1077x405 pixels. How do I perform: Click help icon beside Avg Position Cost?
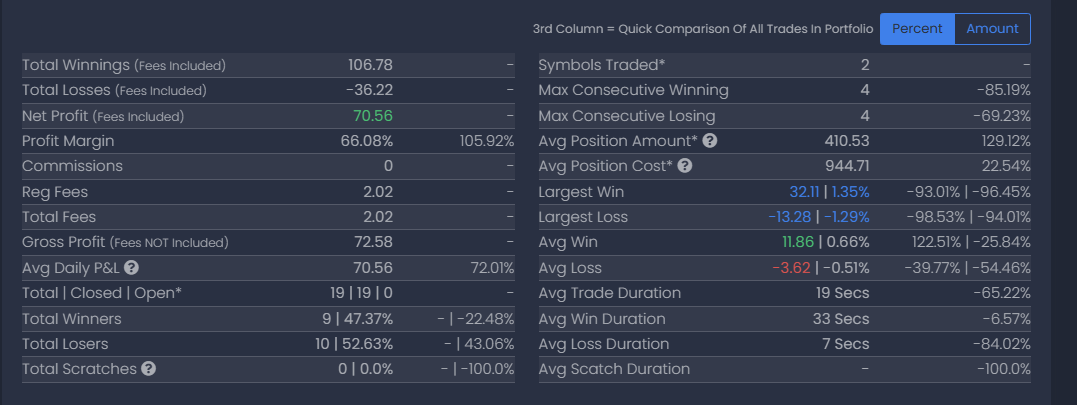click(x=685, y=166)
